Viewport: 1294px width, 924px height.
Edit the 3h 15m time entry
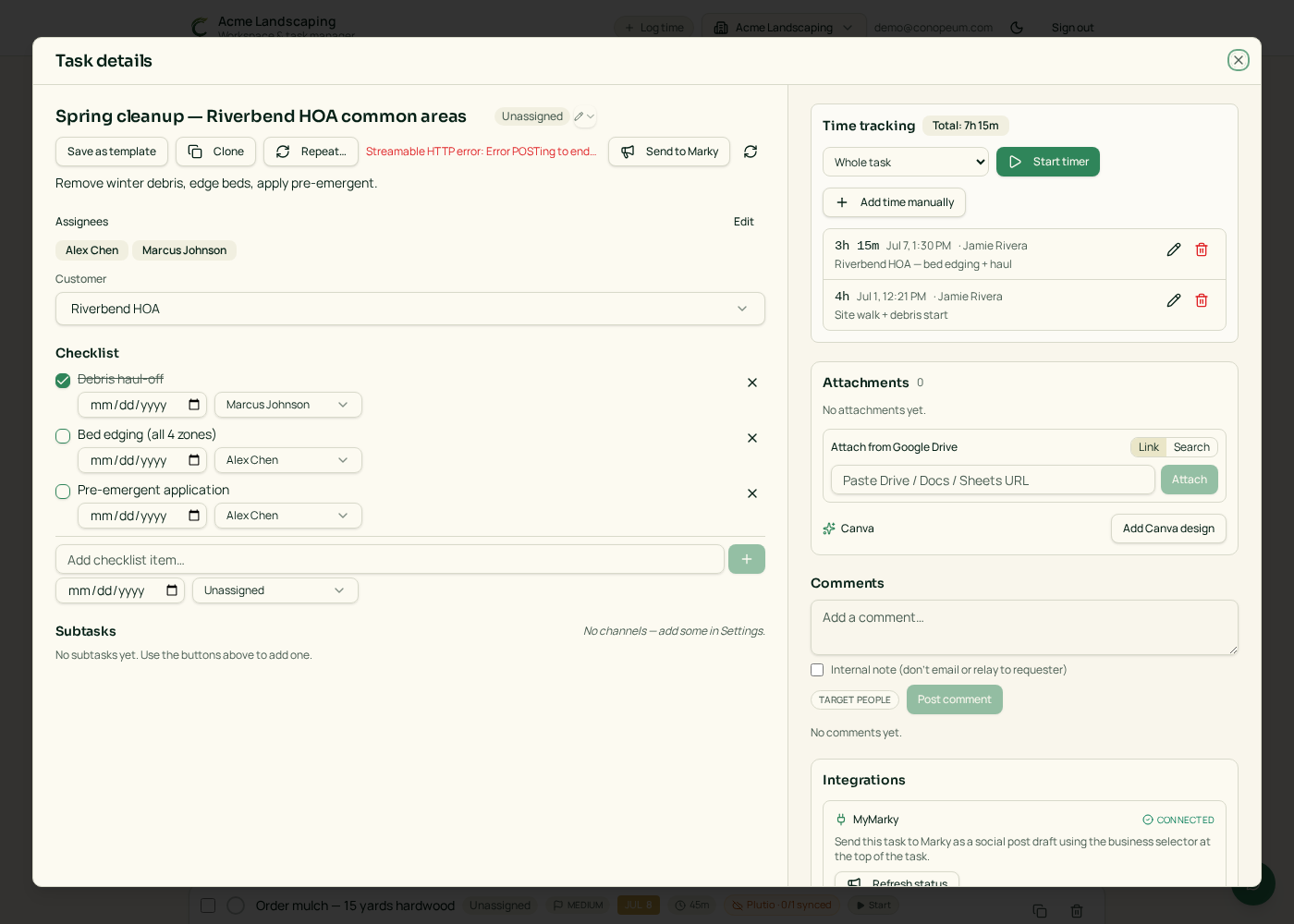[x=1174, y=249]
